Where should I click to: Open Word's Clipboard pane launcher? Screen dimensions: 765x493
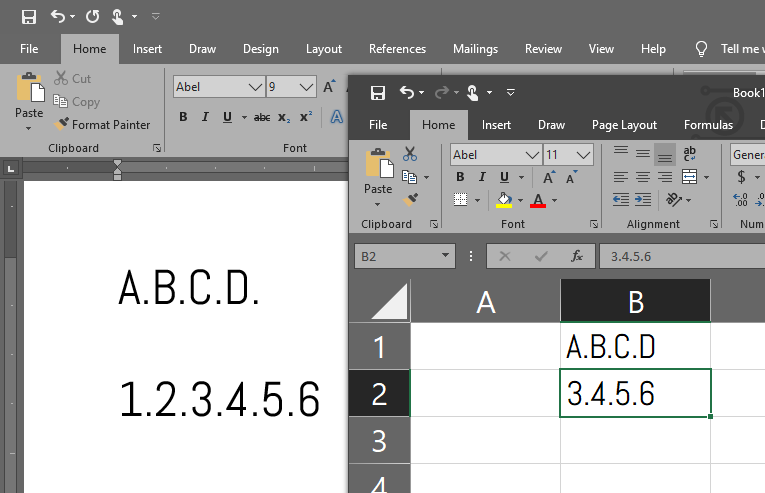(157, 148)
